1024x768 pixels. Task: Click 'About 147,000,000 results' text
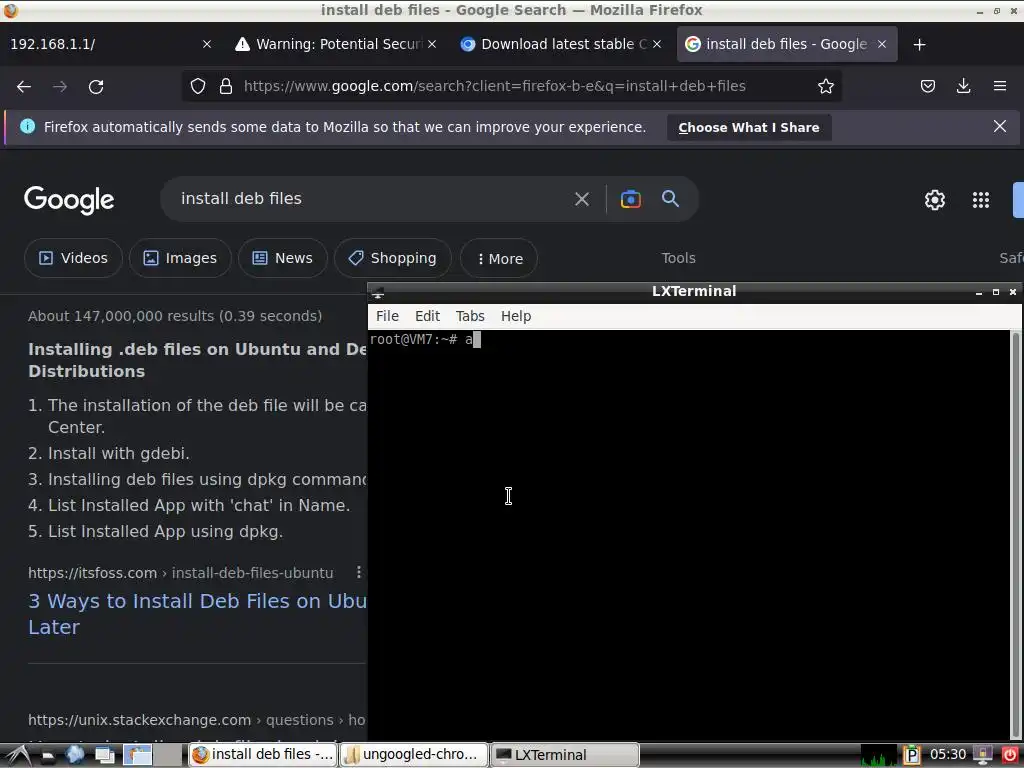175,316
